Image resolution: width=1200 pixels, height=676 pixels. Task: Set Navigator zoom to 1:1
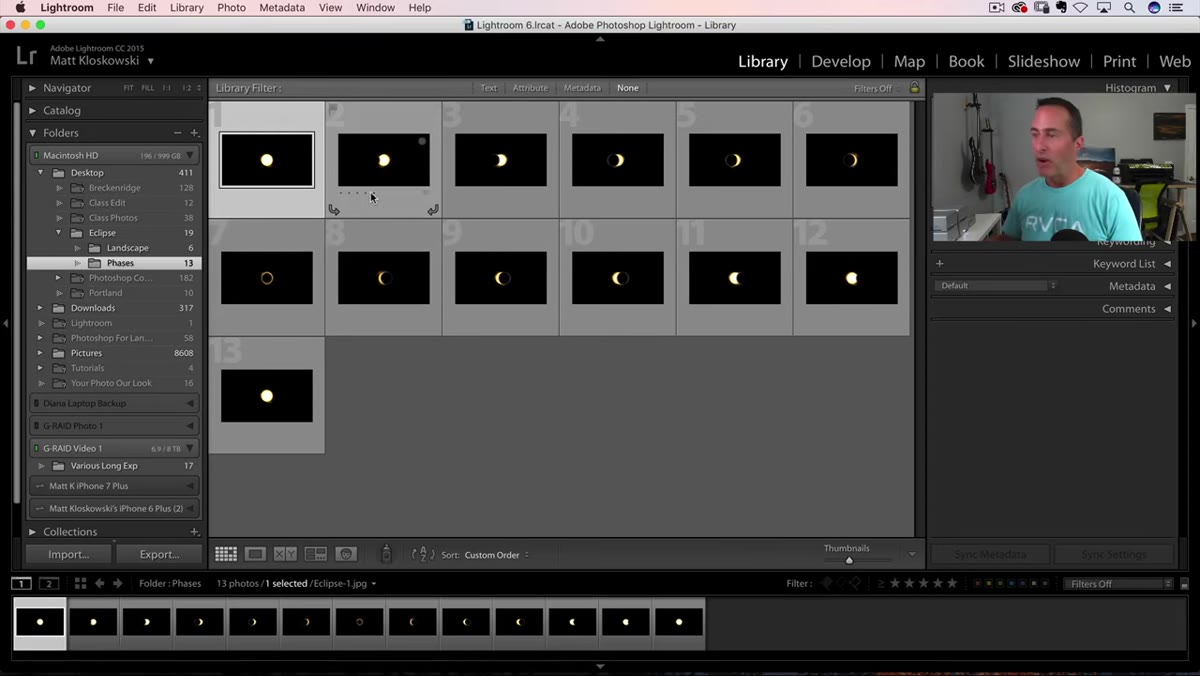[167, 88]
